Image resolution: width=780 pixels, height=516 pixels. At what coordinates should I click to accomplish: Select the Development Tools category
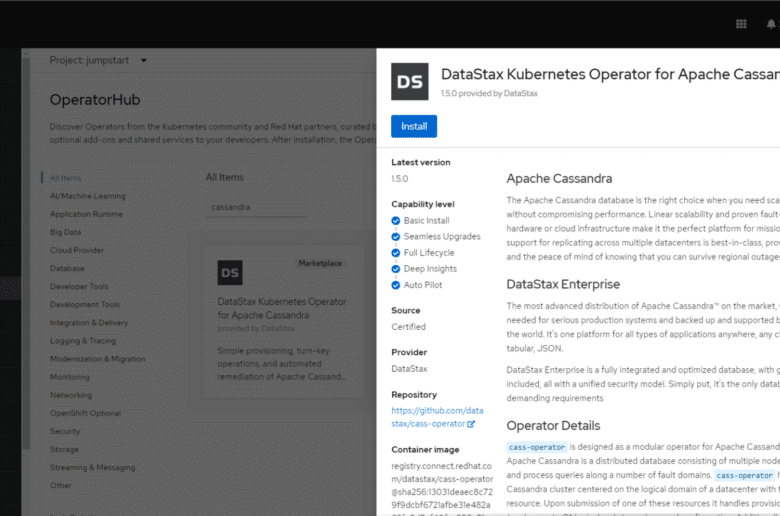pyautogui.click(x=85, y=305)
